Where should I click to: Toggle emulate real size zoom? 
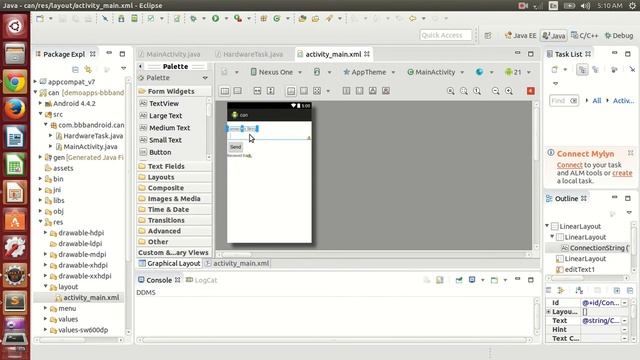(x=451, y=91)
